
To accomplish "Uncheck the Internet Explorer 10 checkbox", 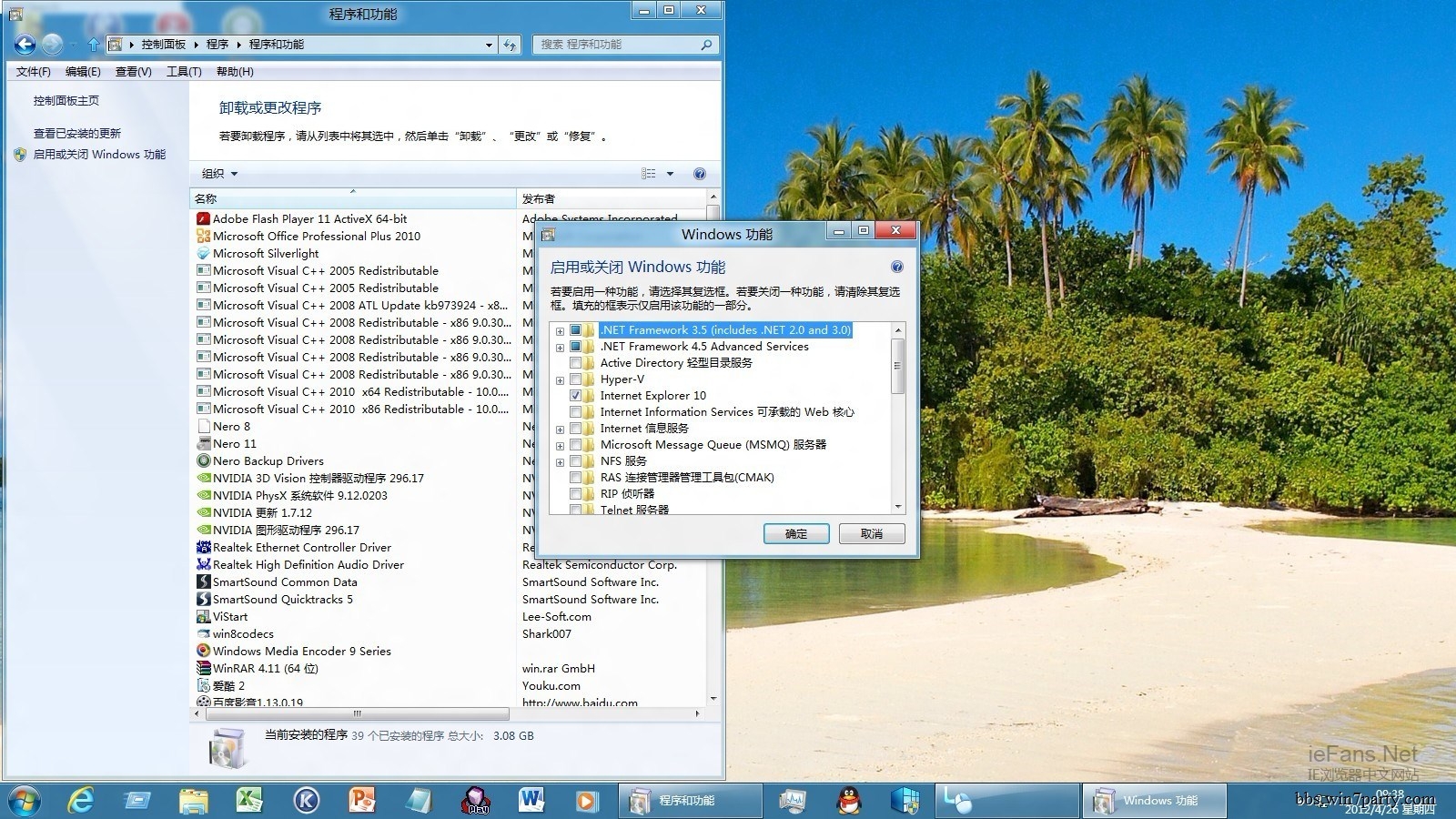I will 575,396.
